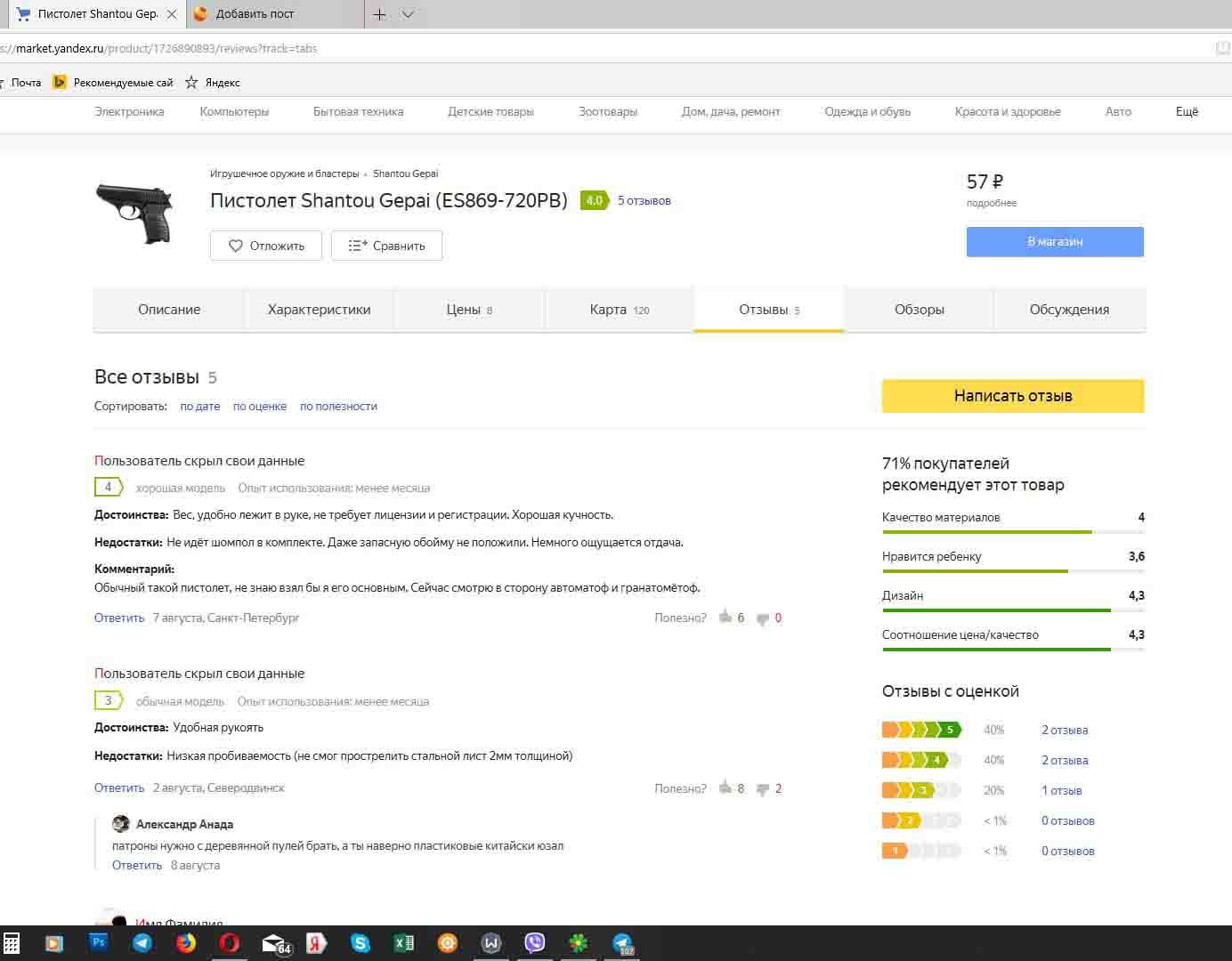Switch to the Описание tab

[x=169, y=310]
